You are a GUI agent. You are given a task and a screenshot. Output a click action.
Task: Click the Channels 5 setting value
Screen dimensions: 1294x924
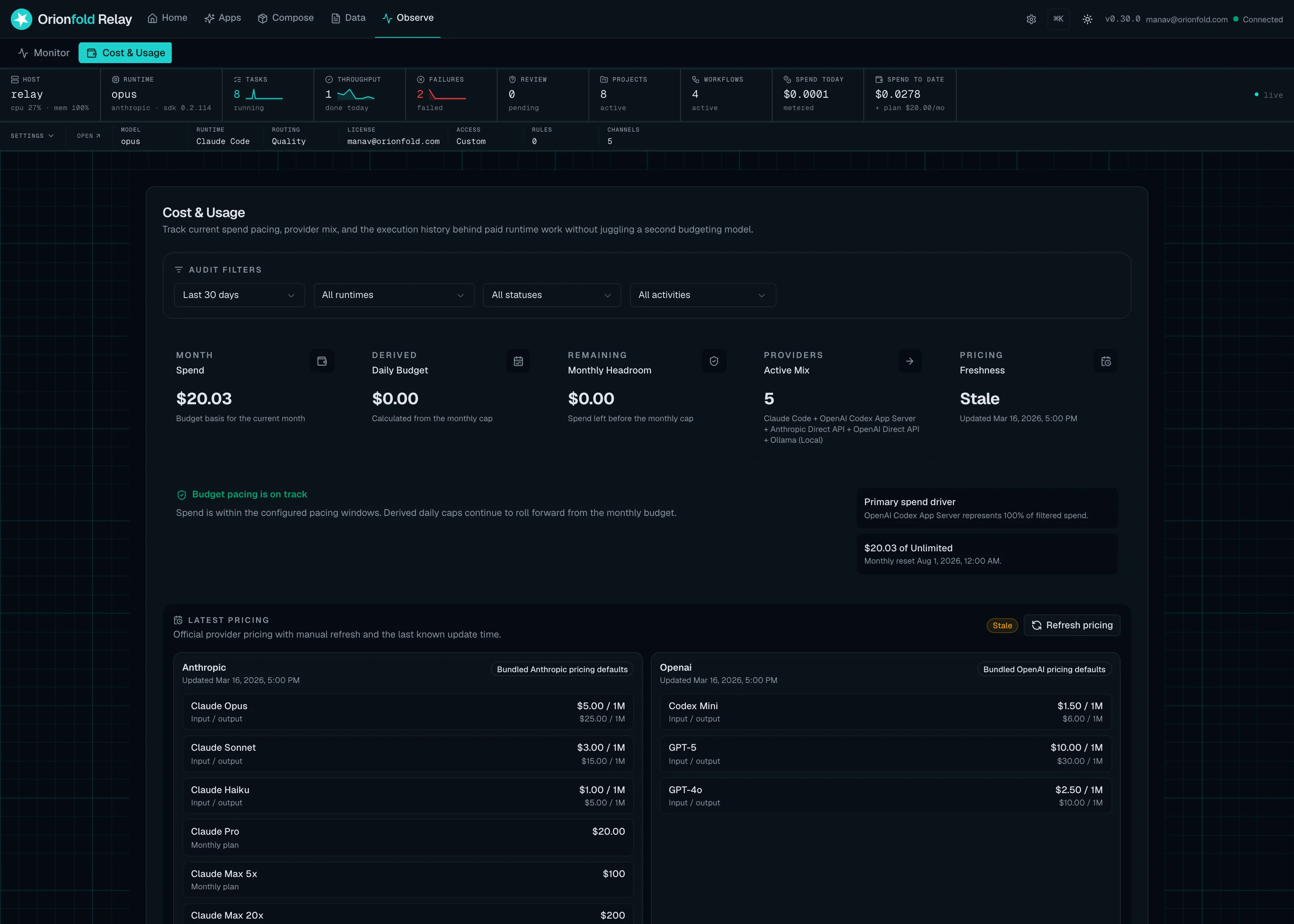(x=609, y=142)
